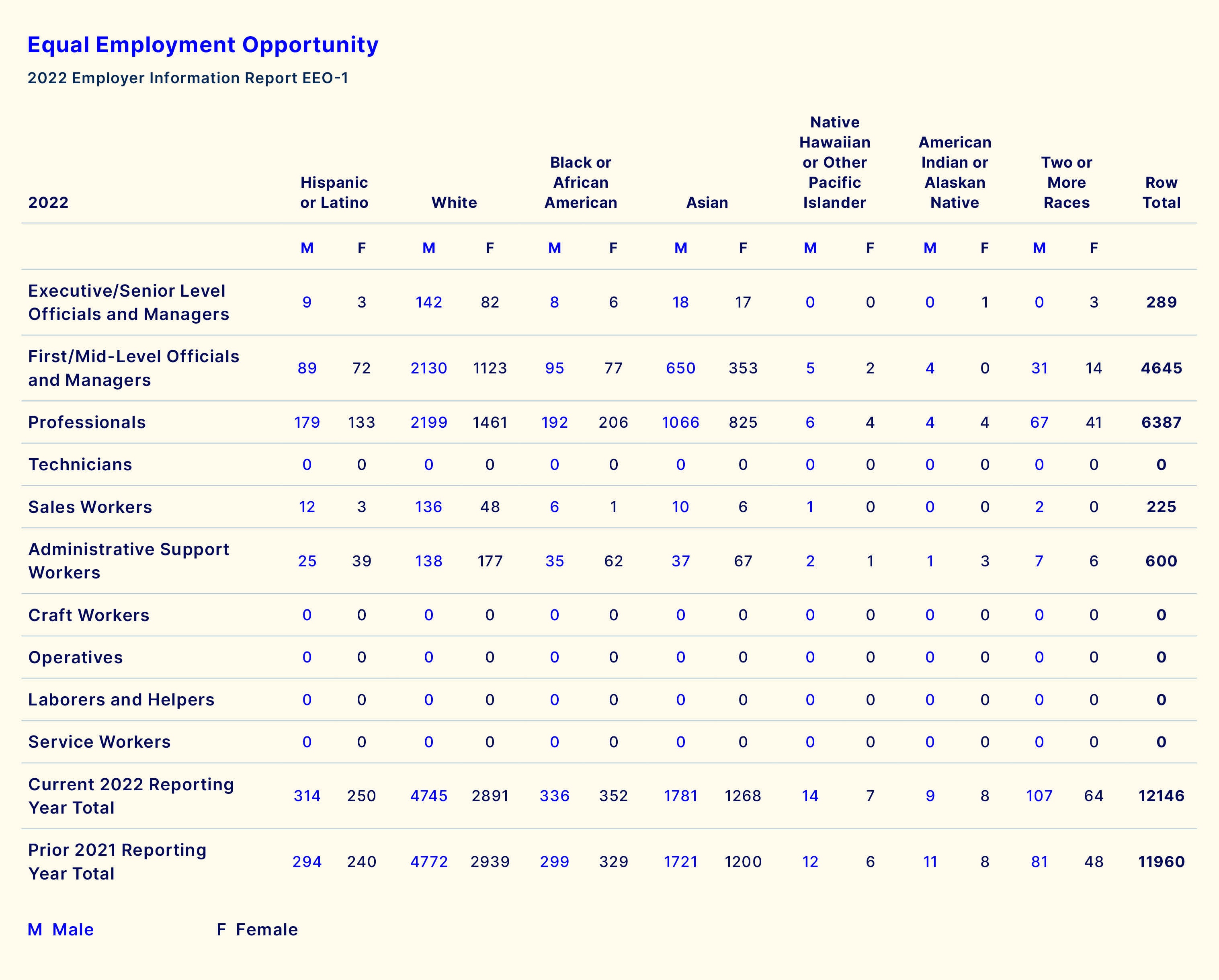Image resolution: width=1219 pixels, height=980 pixels.
Task: Select the Hispanic or Latino column header
Action: tap(334, 192)
